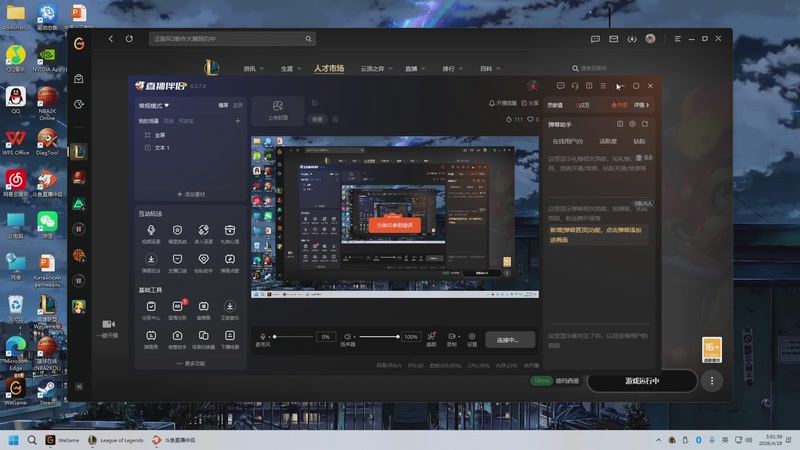Click the WeGame search input field
Screen dimensions: 800x450
232,39
